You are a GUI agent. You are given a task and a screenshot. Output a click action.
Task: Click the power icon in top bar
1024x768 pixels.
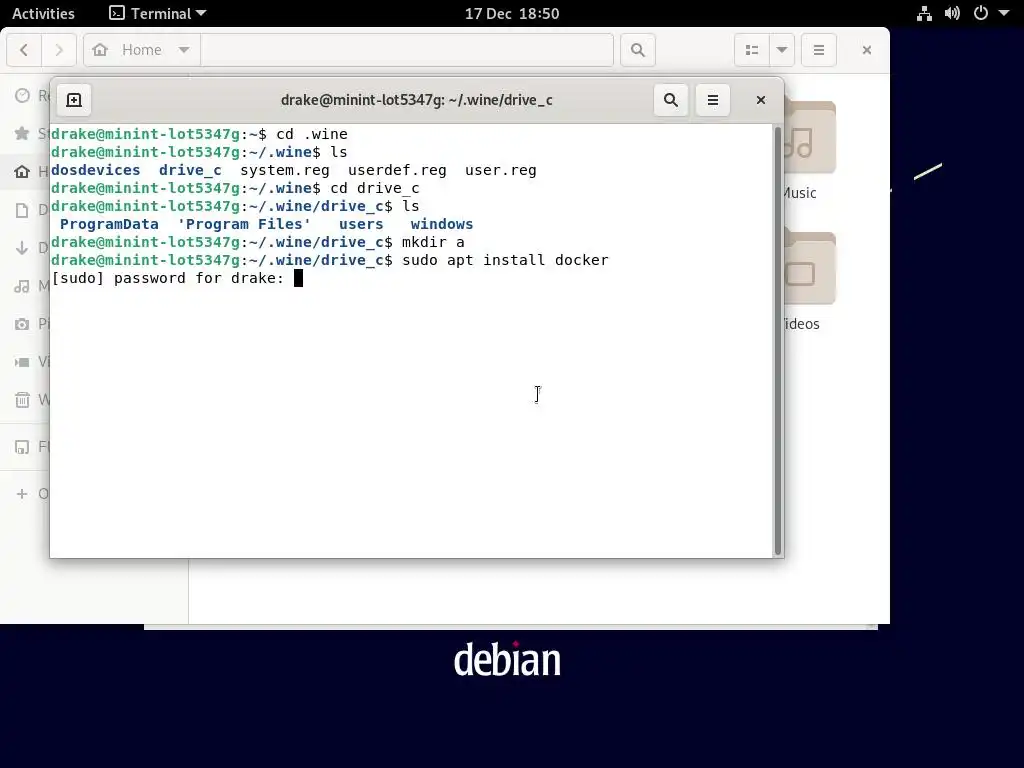[x=980, y=13]
